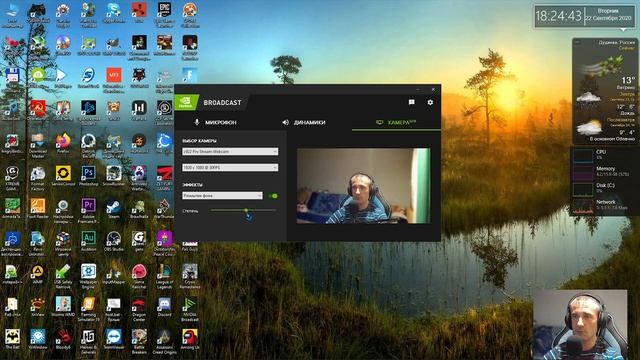Open League of Legends desktop icon

tap(164, 276)
